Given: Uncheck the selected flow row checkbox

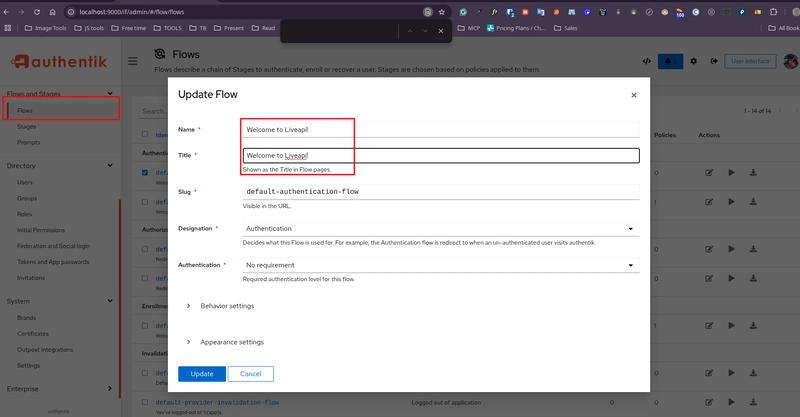Looking at the screenshot, I should pos(145,173).
